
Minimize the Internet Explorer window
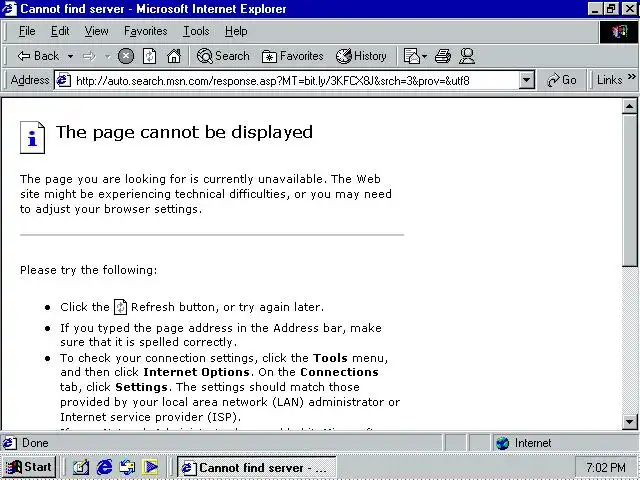tap(595, 9)
